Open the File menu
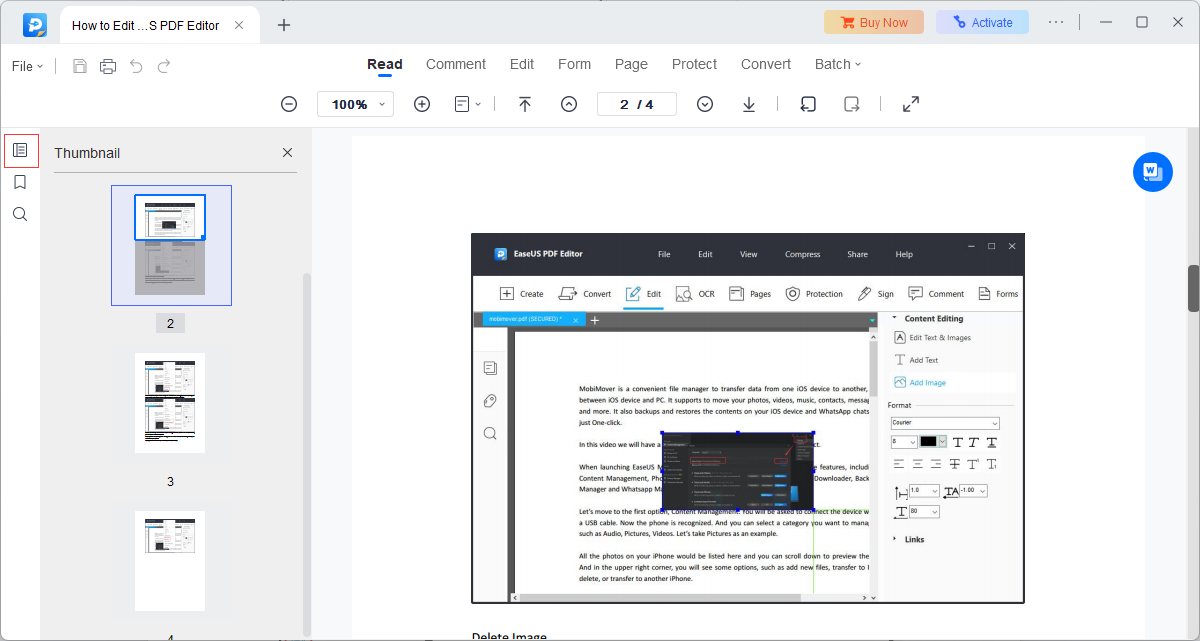This screenshot has width=1200, height=641. (28, 66)
